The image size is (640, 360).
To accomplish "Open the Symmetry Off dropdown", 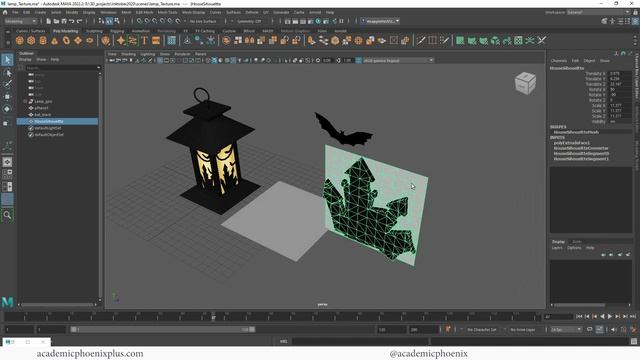I will 248,21.
